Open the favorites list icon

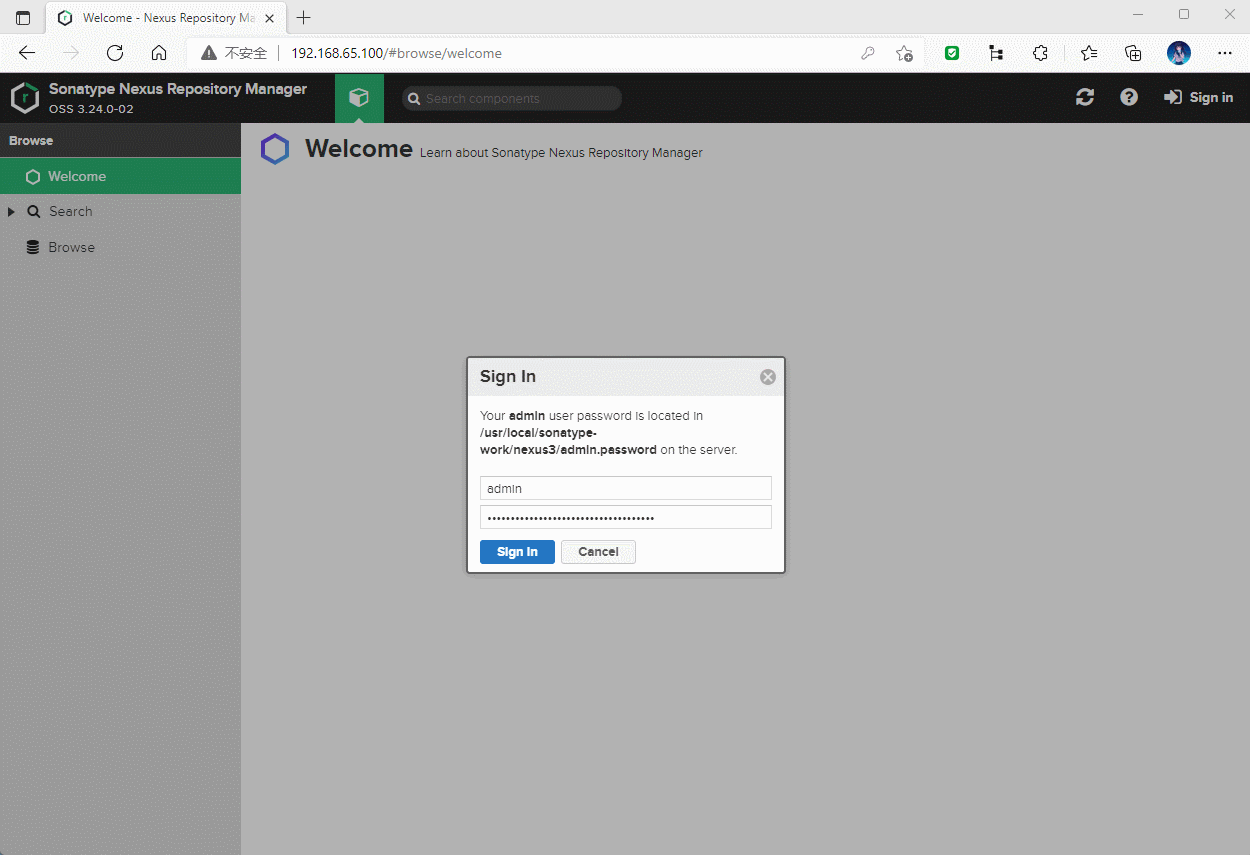click(1089, 53)
